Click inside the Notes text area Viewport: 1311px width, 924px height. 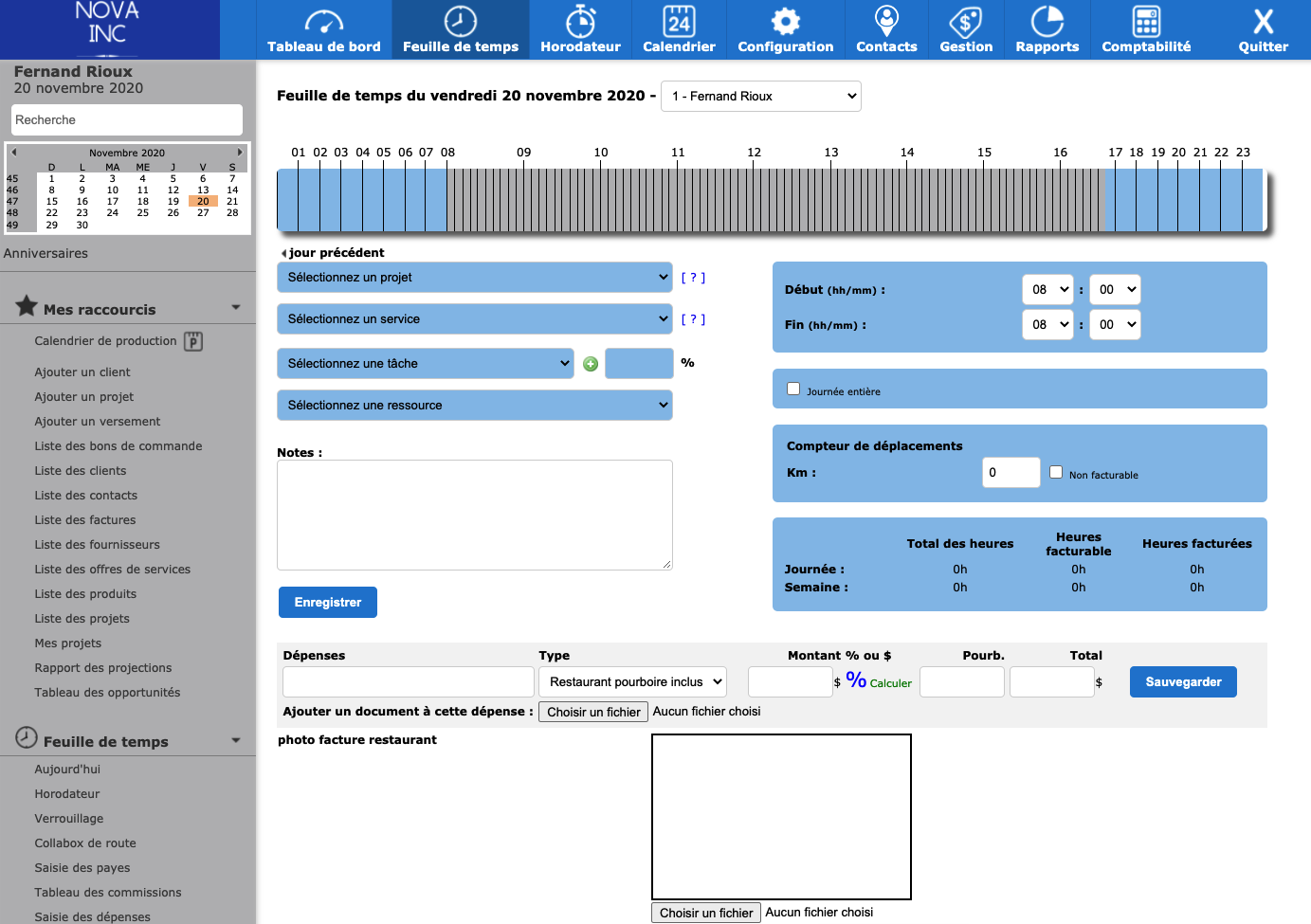tap(474, 515)
